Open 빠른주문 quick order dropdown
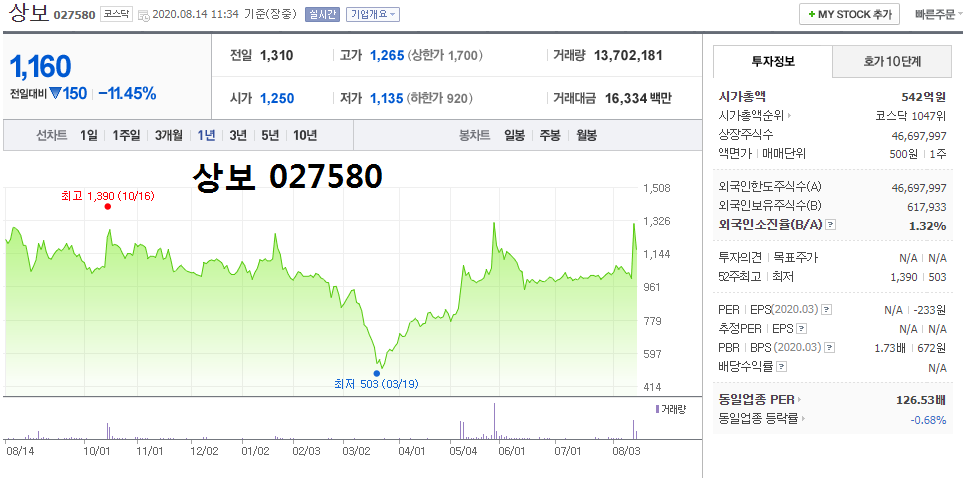 [938, 14]
